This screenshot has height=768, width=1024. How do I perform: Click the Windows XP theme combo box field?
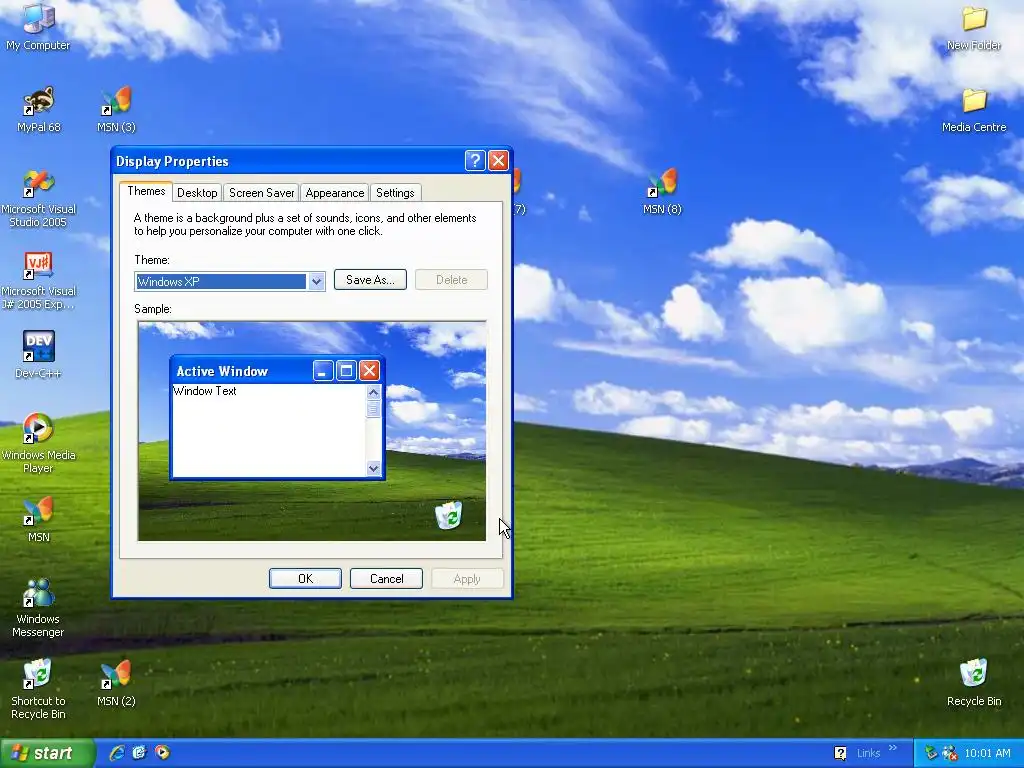[x=230, y=281]
